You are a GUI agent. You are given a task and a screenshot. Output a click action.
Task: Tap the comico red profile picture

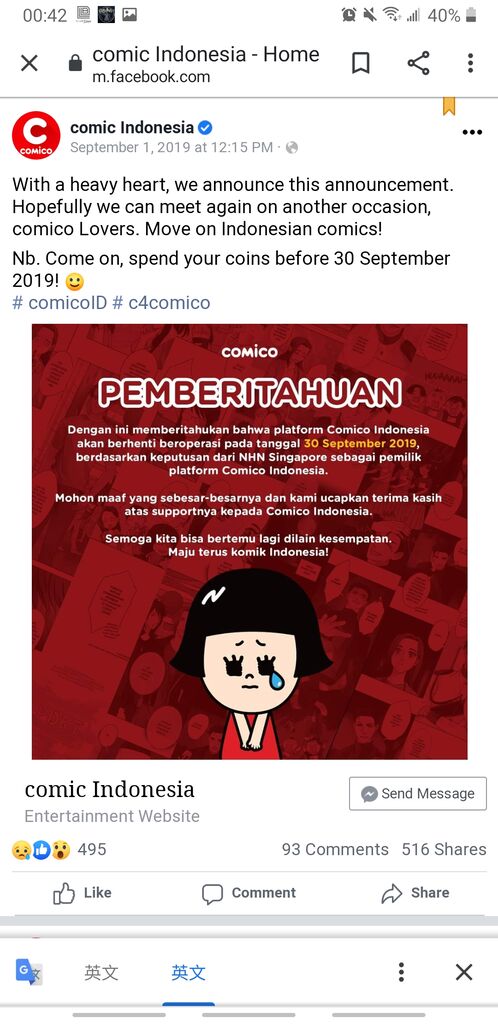pos(37,136)
